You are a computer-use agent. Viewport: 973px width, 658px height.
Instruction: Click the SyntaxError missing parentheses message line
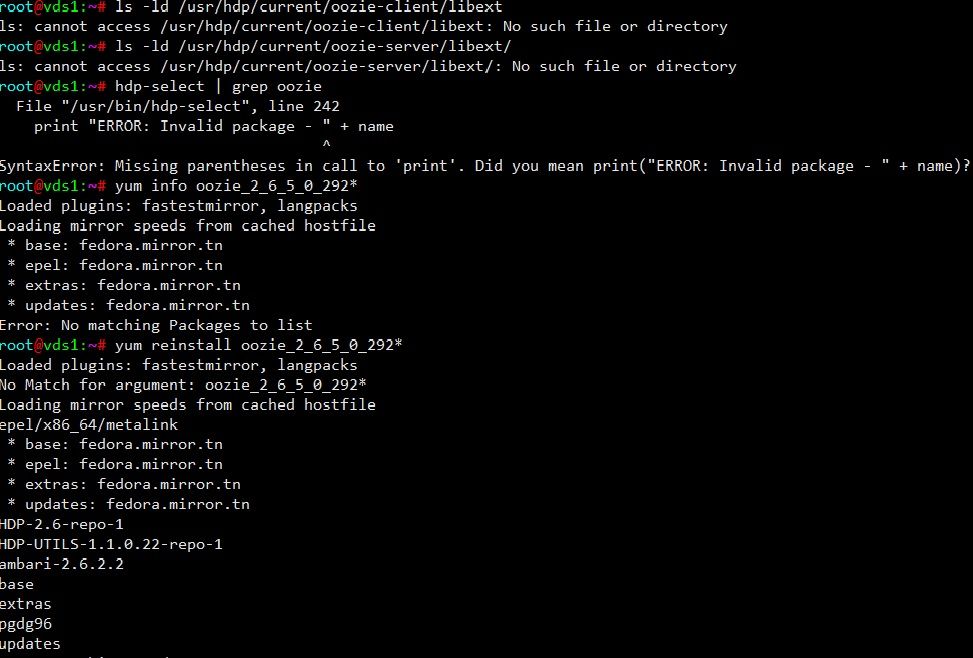coord(485,166)
